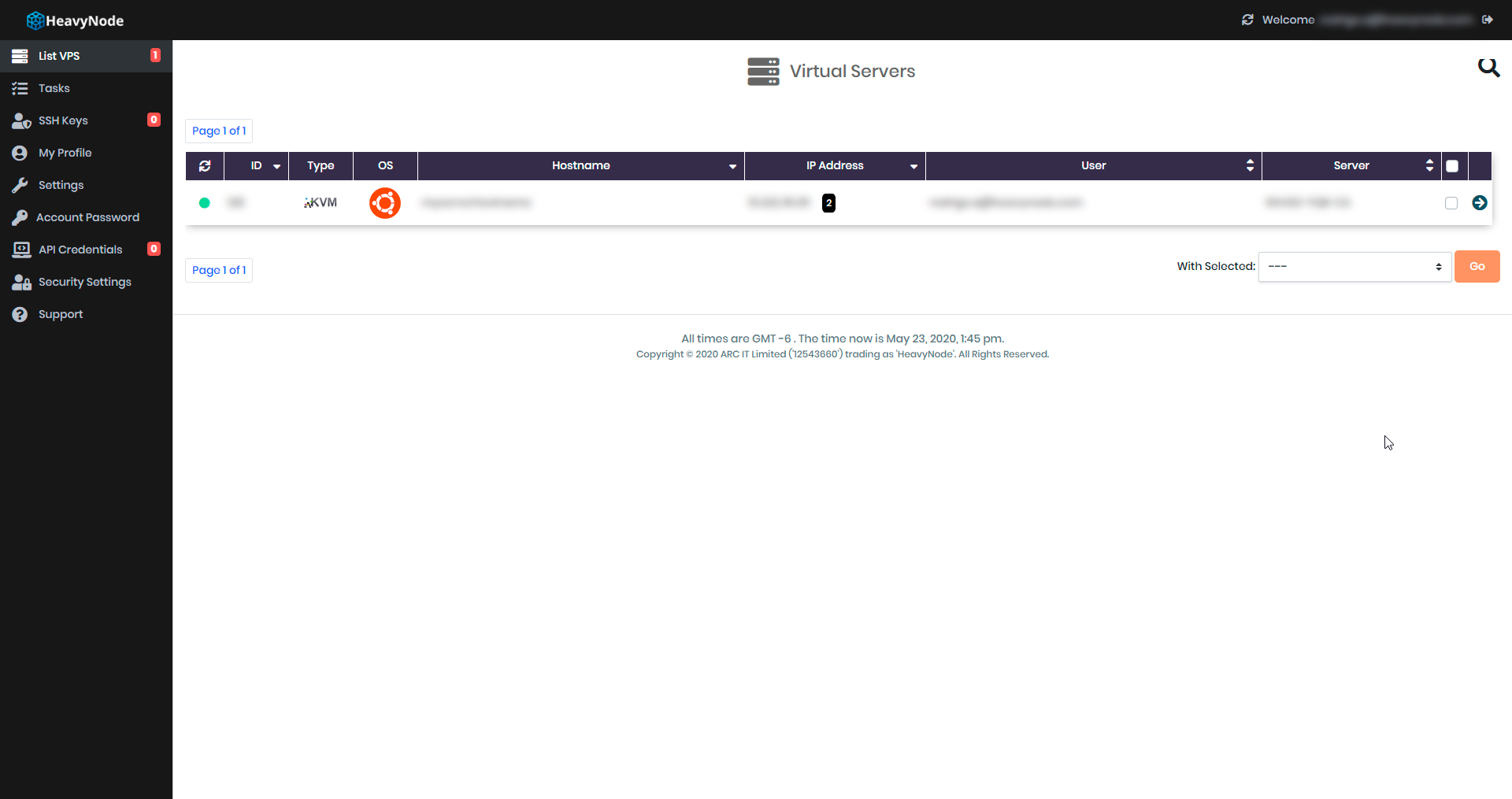
Task: Open Tasks in sidebar
Action: click(86, 88)
